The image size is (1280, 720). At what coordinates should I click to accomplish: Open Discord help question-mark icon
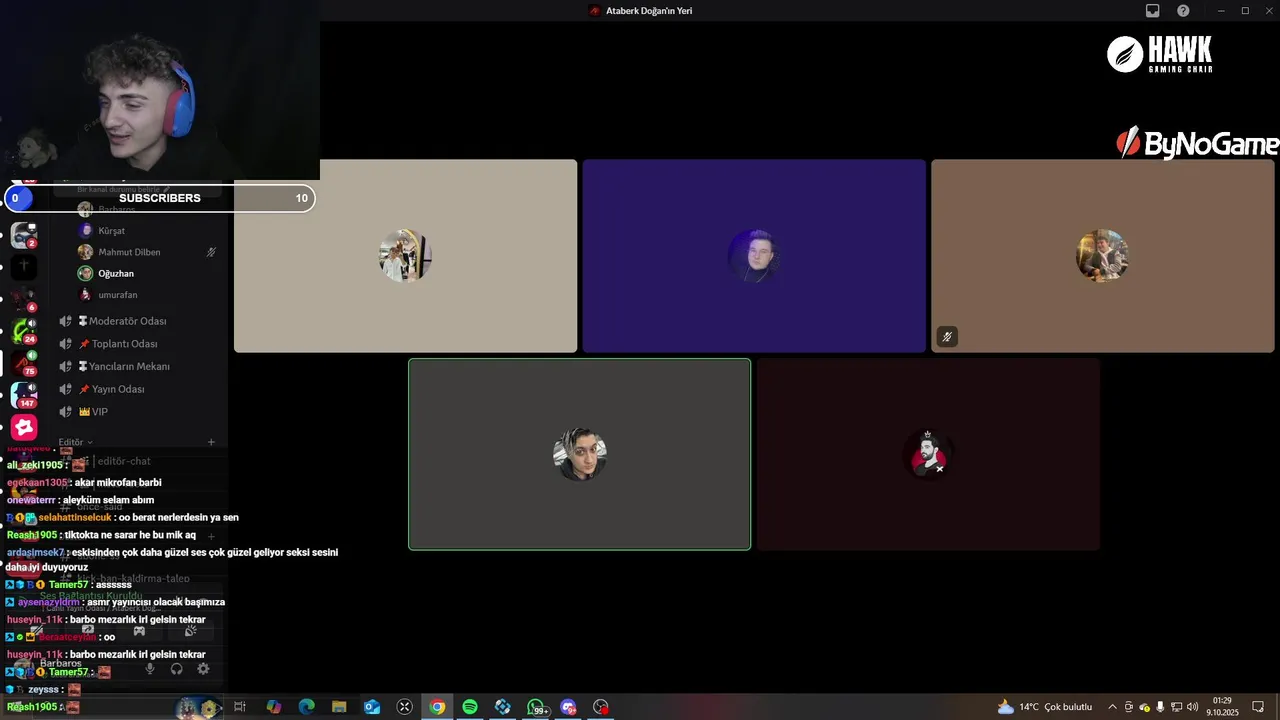[x=1184, y=11]
